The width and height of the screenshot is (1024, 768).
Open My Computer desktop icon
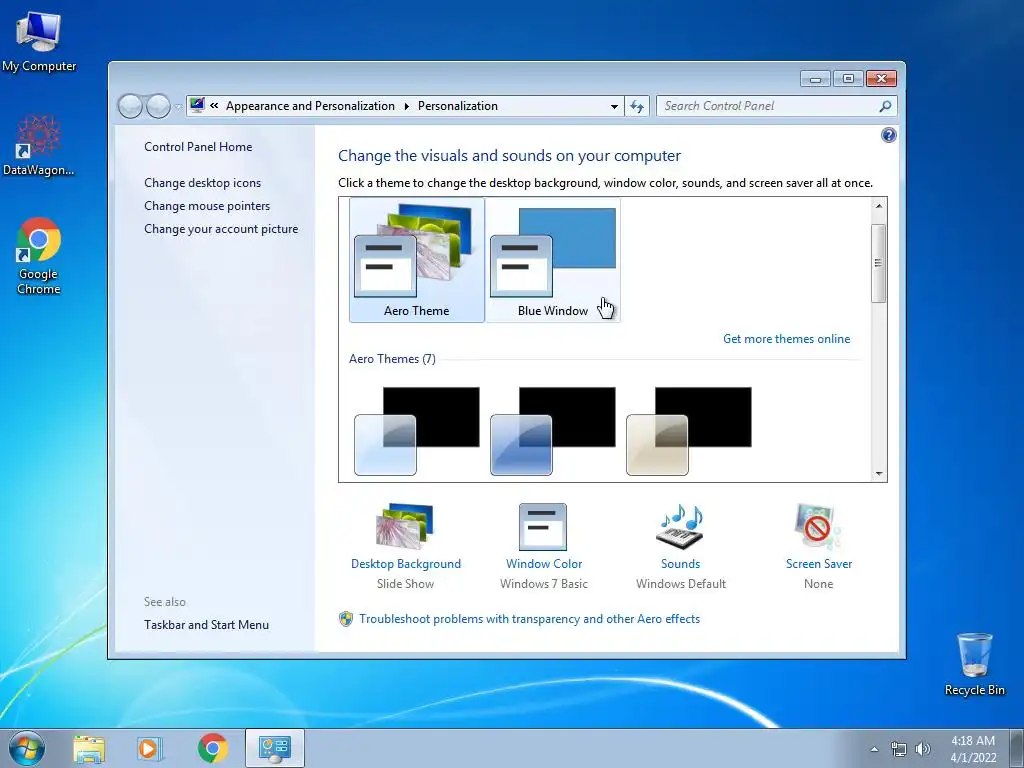[39, 41]
